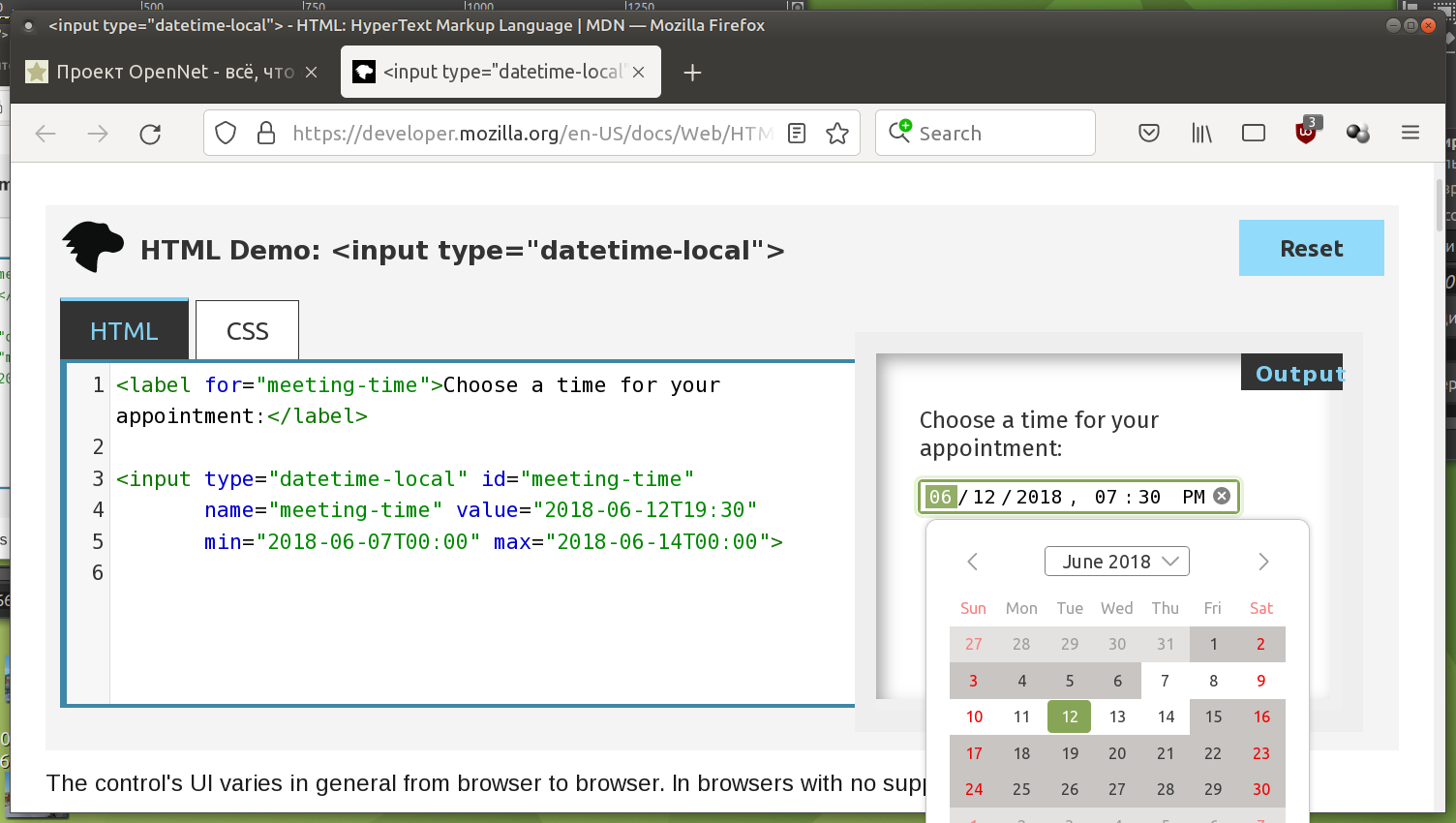Image resolution: width=1456 pixels, height=823 pixels.
Task: Open uBlock Origin extension icon
Action: pos(1306,133)
